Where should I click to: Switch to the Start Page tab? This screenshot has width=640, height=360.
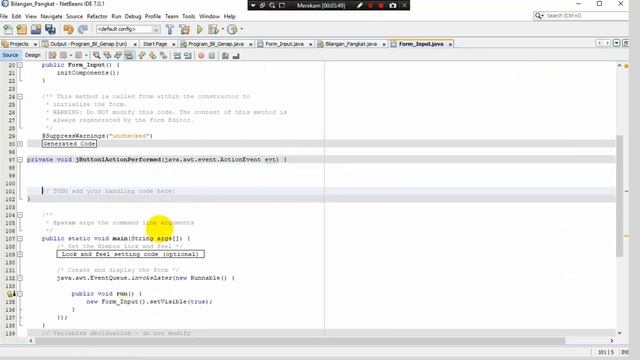point(155,44)
